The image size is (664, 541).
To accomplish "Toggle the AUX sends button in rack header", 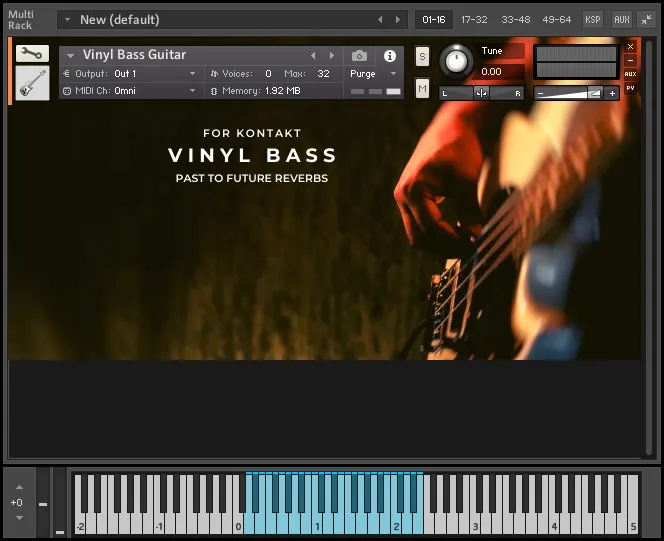I will click(621, 19).
